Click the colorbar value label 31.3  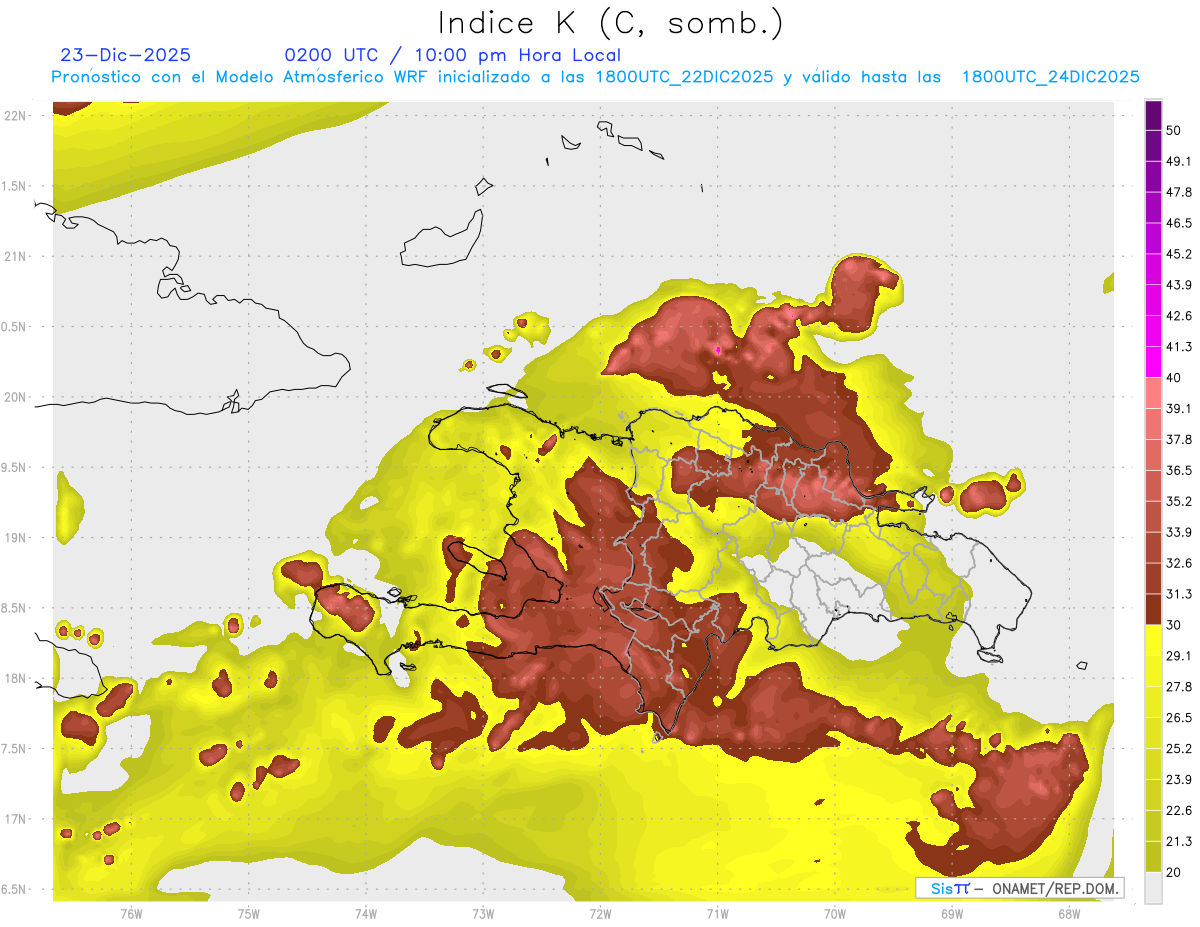[1179, 594]
